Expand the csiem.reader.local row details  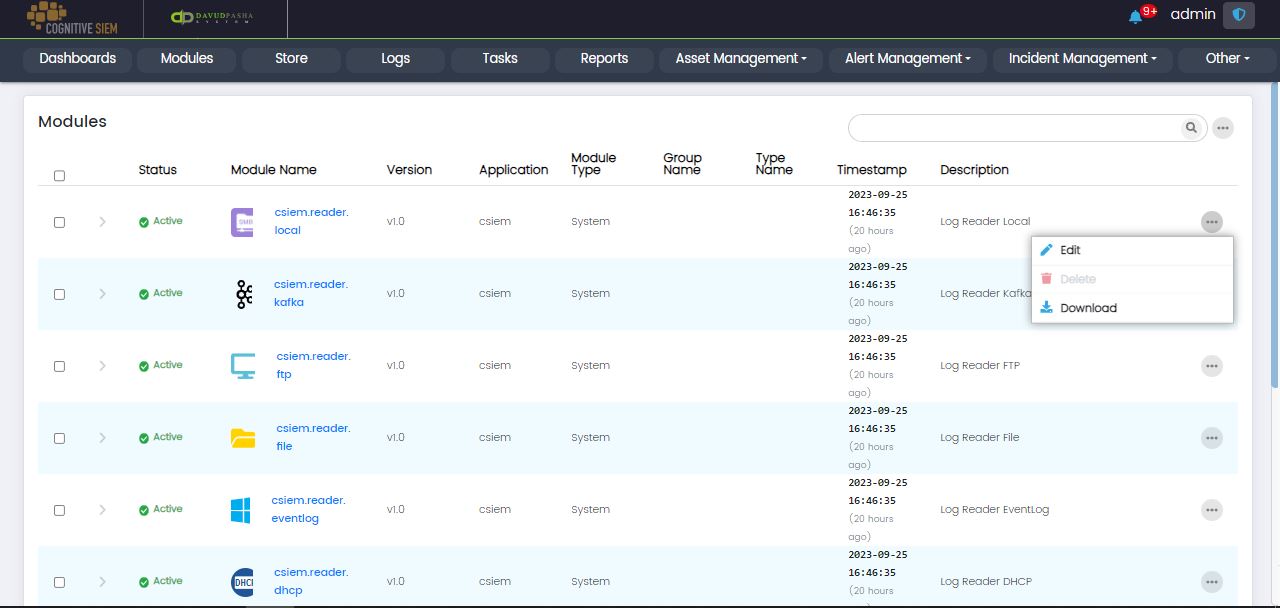(102, 222)
